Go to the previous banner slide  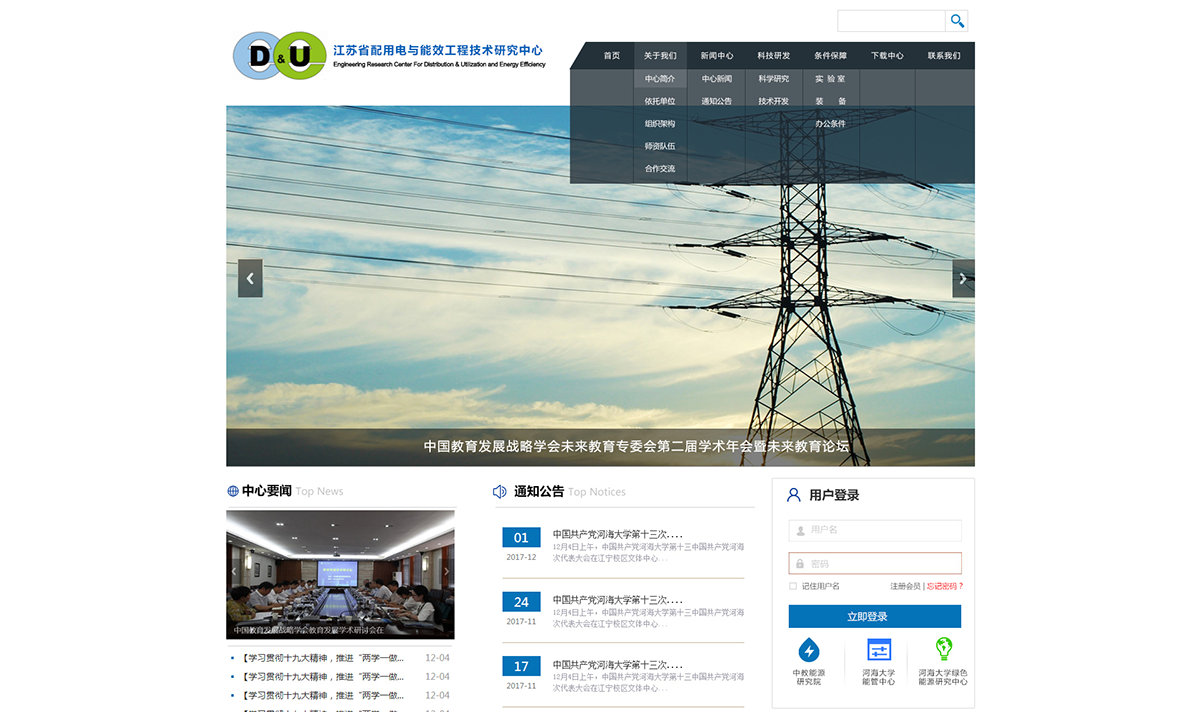pyautogui.click(x=250, y=279)
